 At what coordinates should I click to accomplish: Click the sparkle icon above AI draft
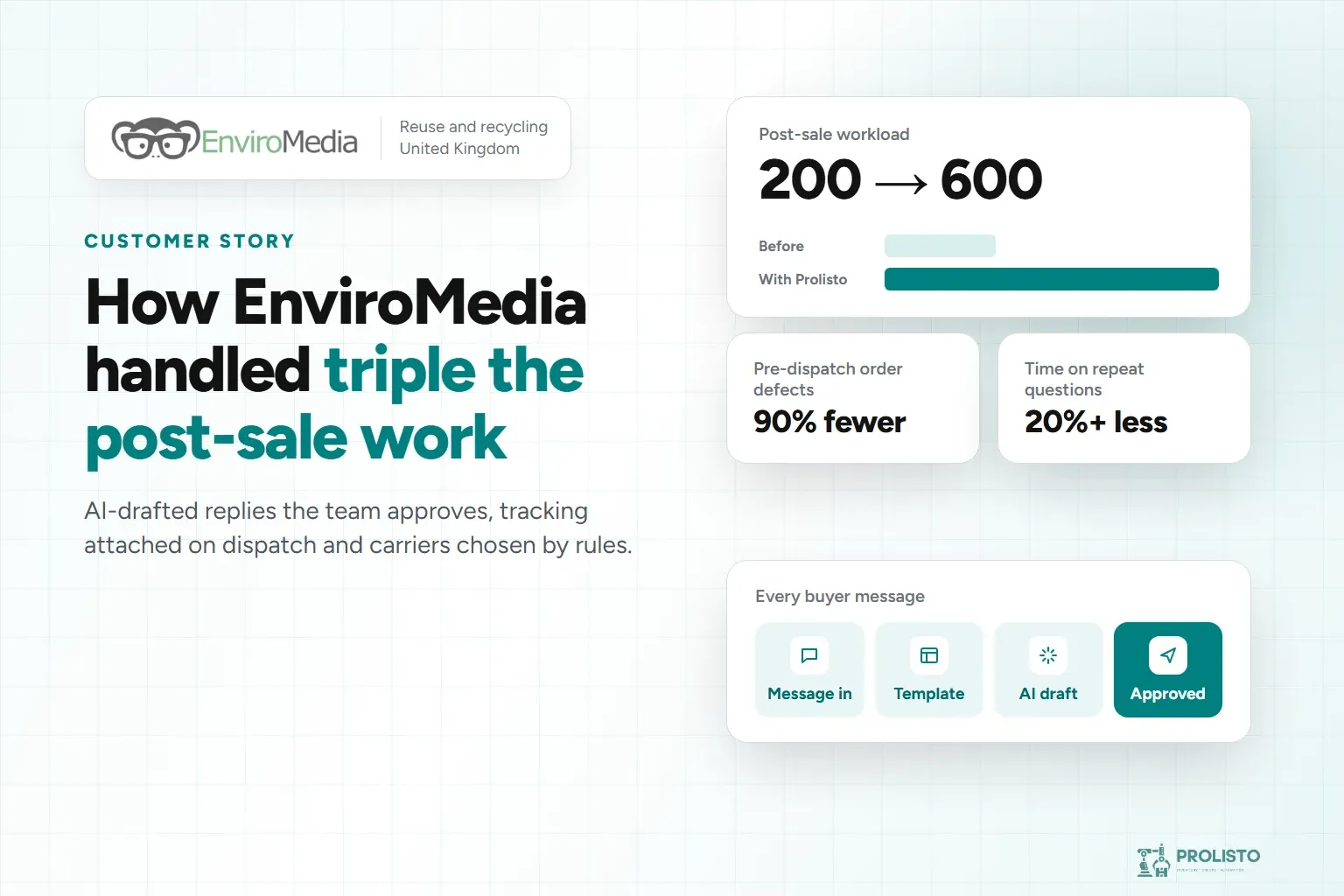pyautogui.click(x=1048, y=655)
